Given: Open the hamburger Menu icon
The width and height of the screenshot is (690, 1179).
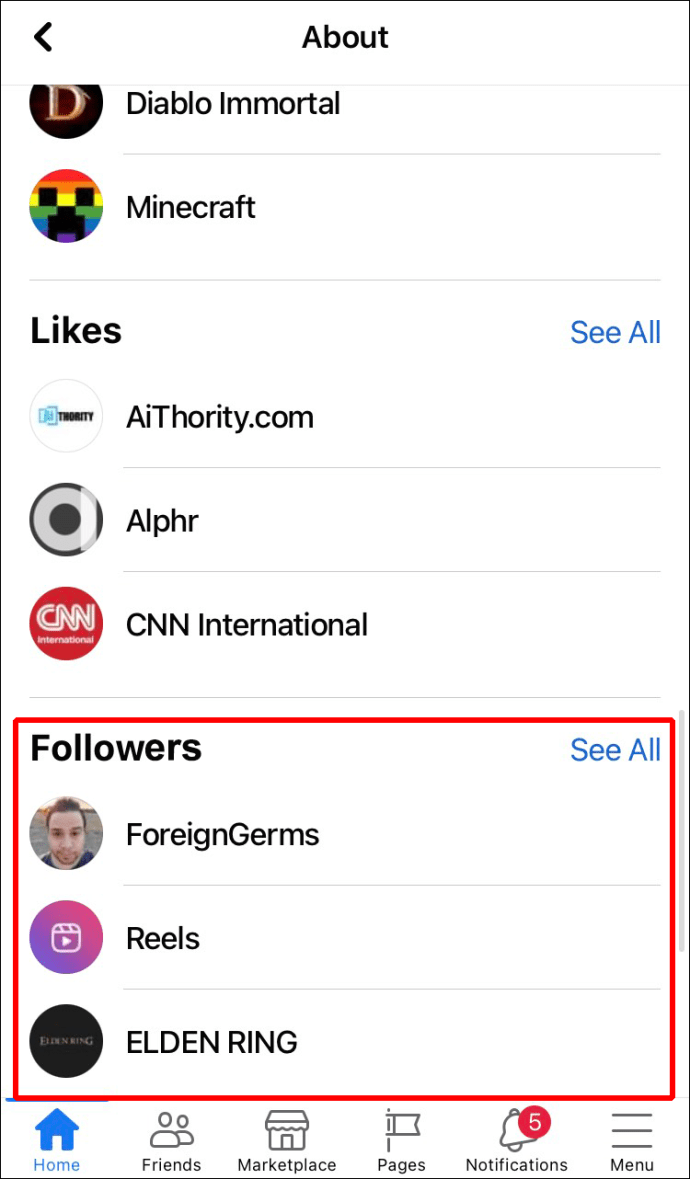Looking at the screenshot, I should [x=631, y=1130].
